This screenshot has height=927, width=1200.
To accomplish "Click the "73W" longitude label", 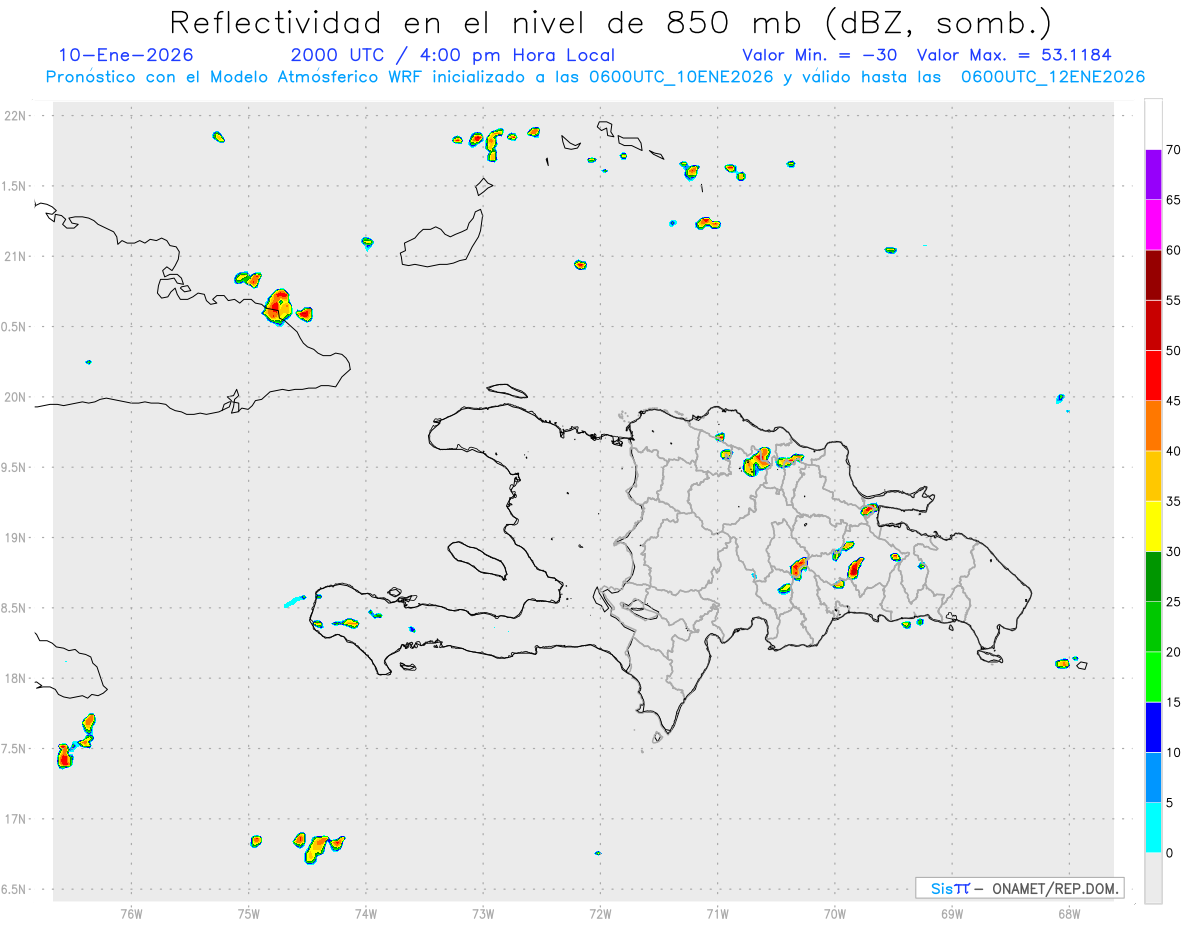I will 483,913.
